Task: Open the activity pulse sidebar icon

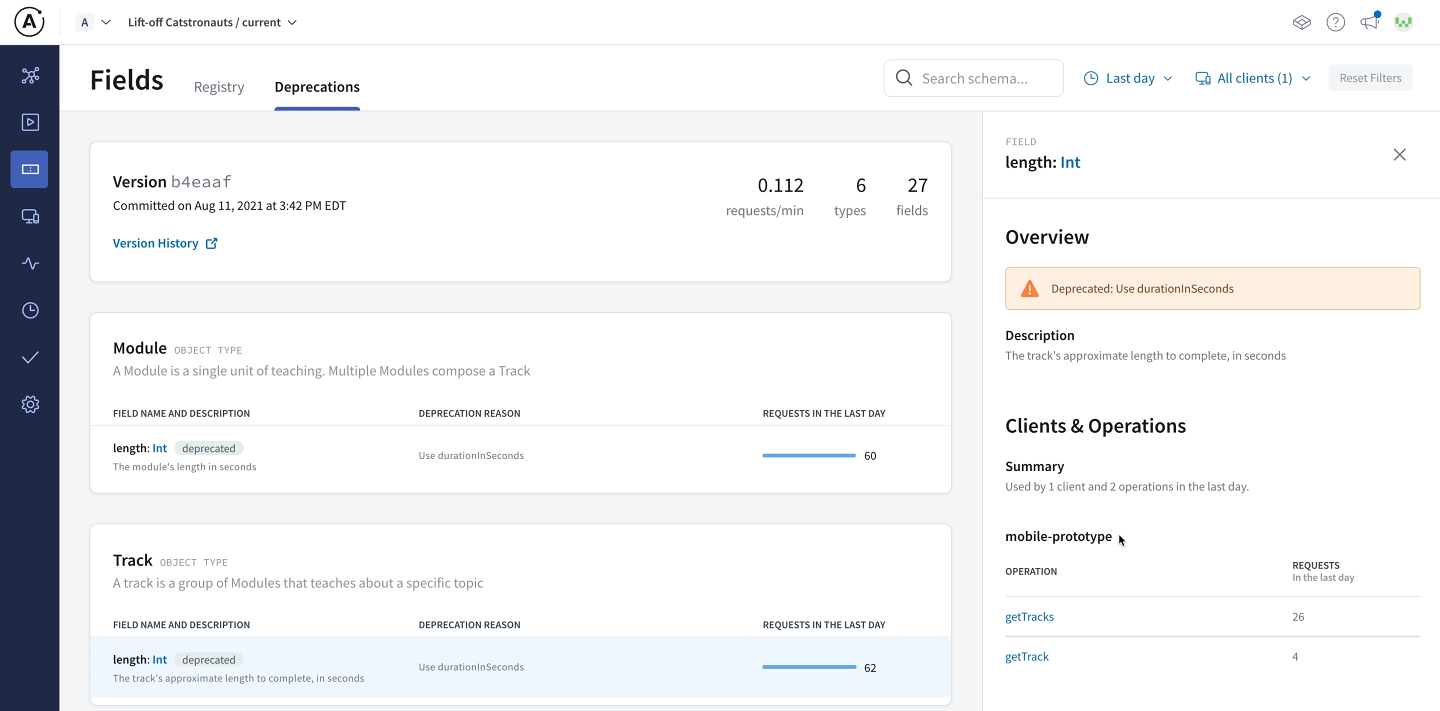Action: pos(30,263)
